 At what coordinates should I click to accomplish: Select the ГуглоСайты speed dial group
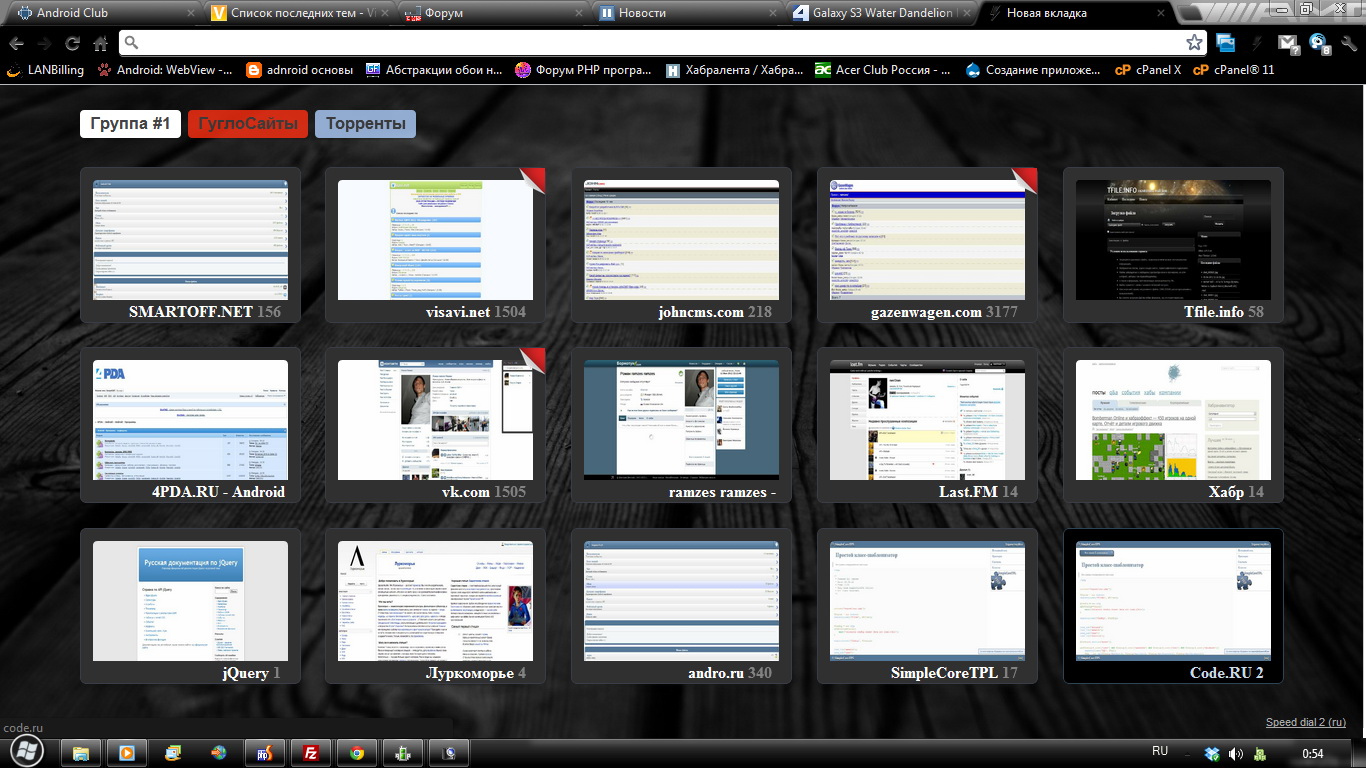248,124
